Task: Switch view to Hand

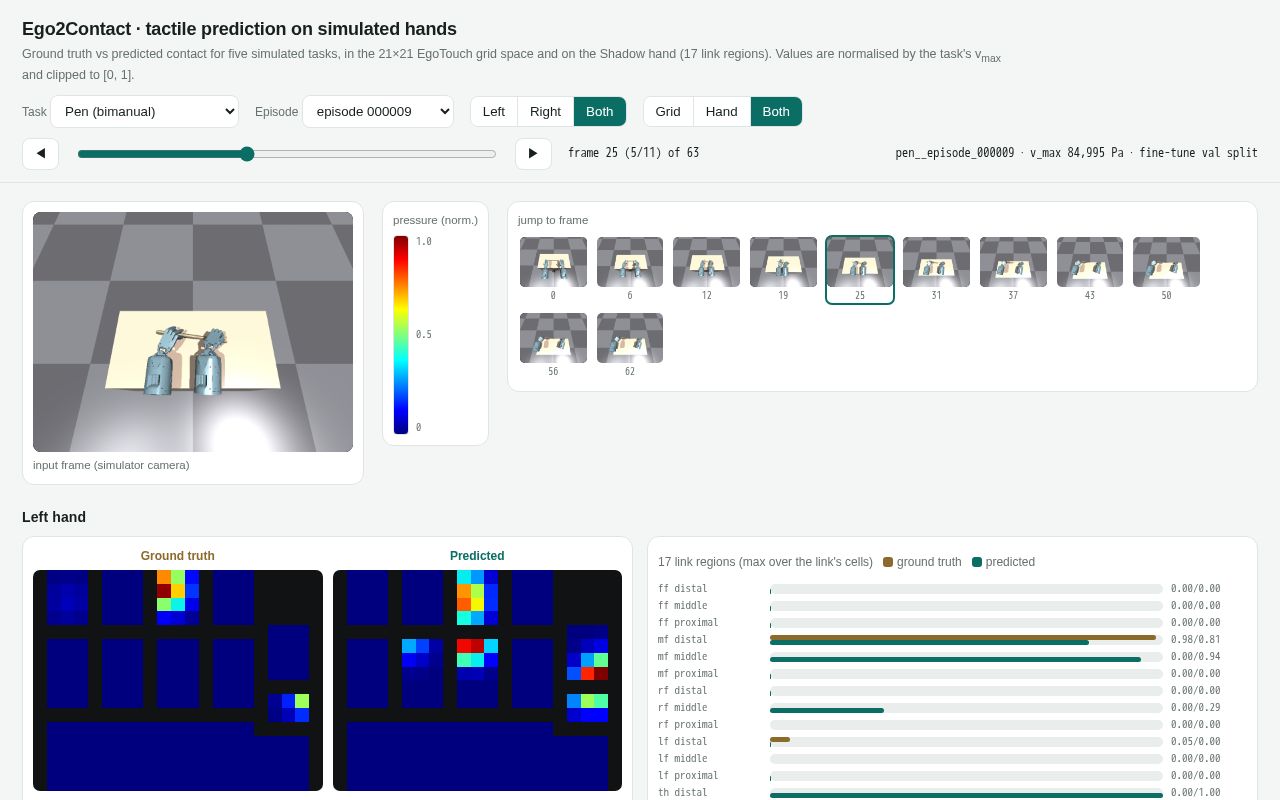Action: [722, 111]
